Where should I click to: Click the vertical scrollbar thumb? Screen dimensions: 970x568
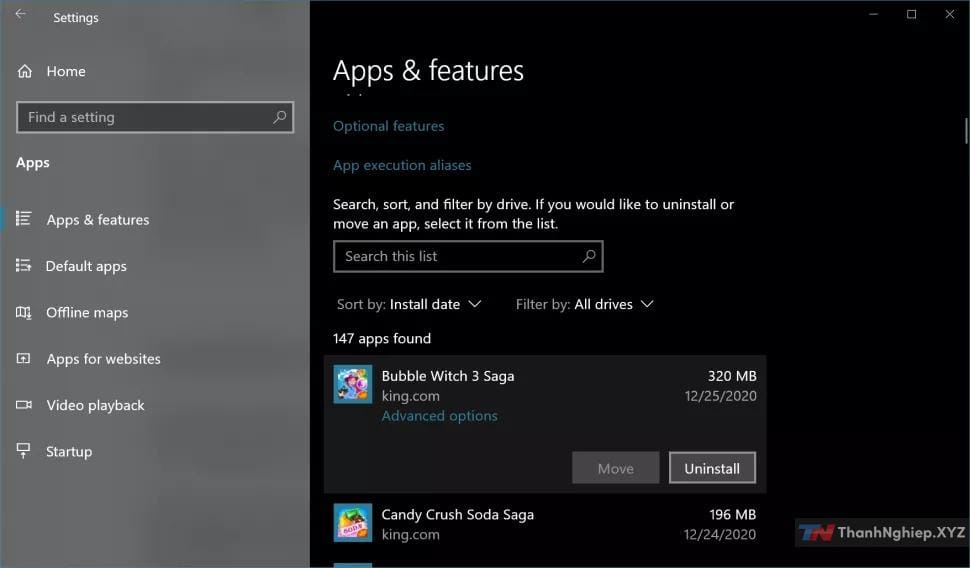coord(966,131)
